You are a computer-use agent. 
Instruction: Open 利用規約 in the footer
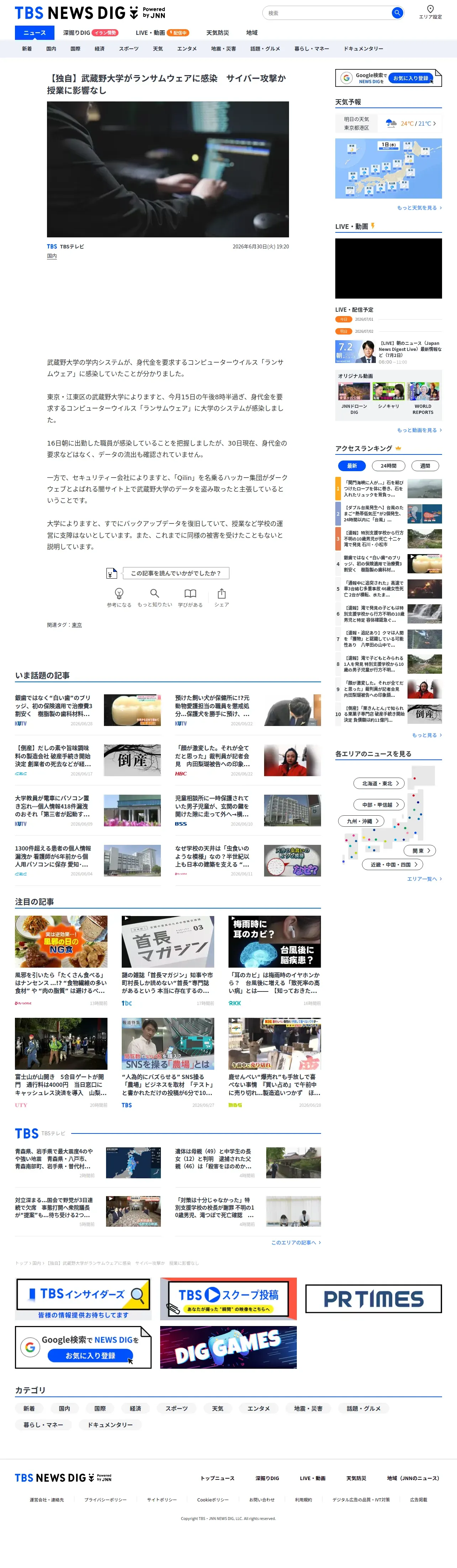tap(304, 1499)
